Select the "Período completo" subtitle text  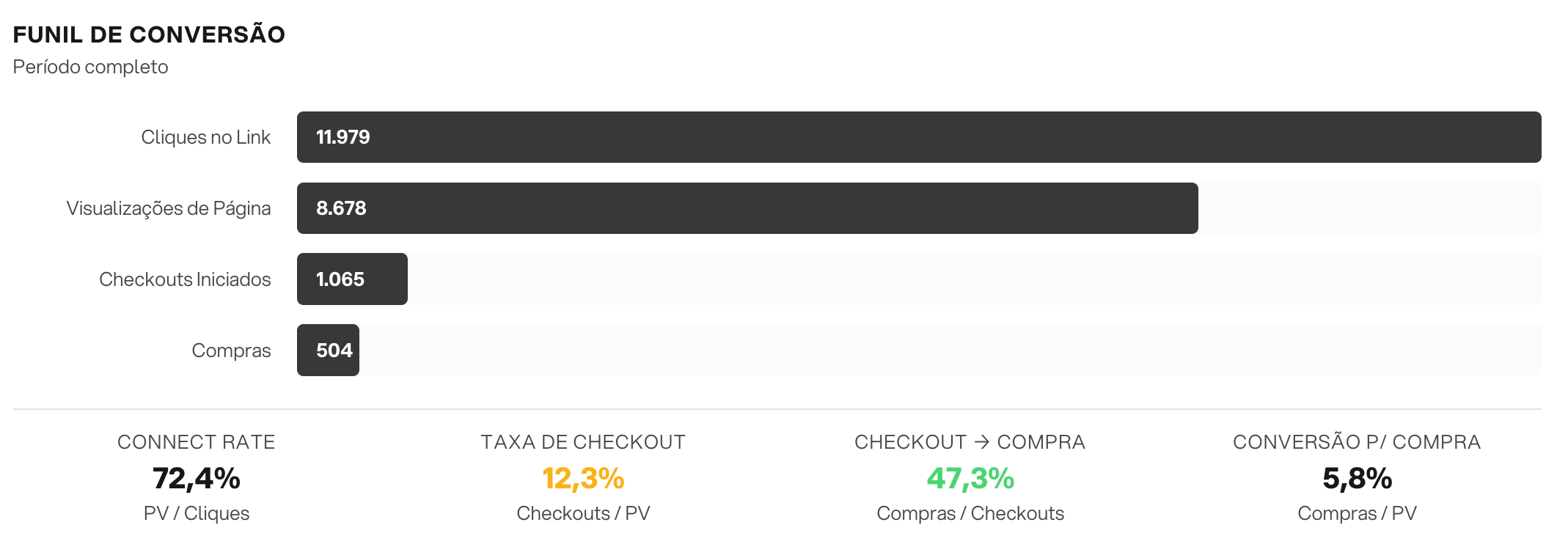pyautogui.click(x=90, y=67)
